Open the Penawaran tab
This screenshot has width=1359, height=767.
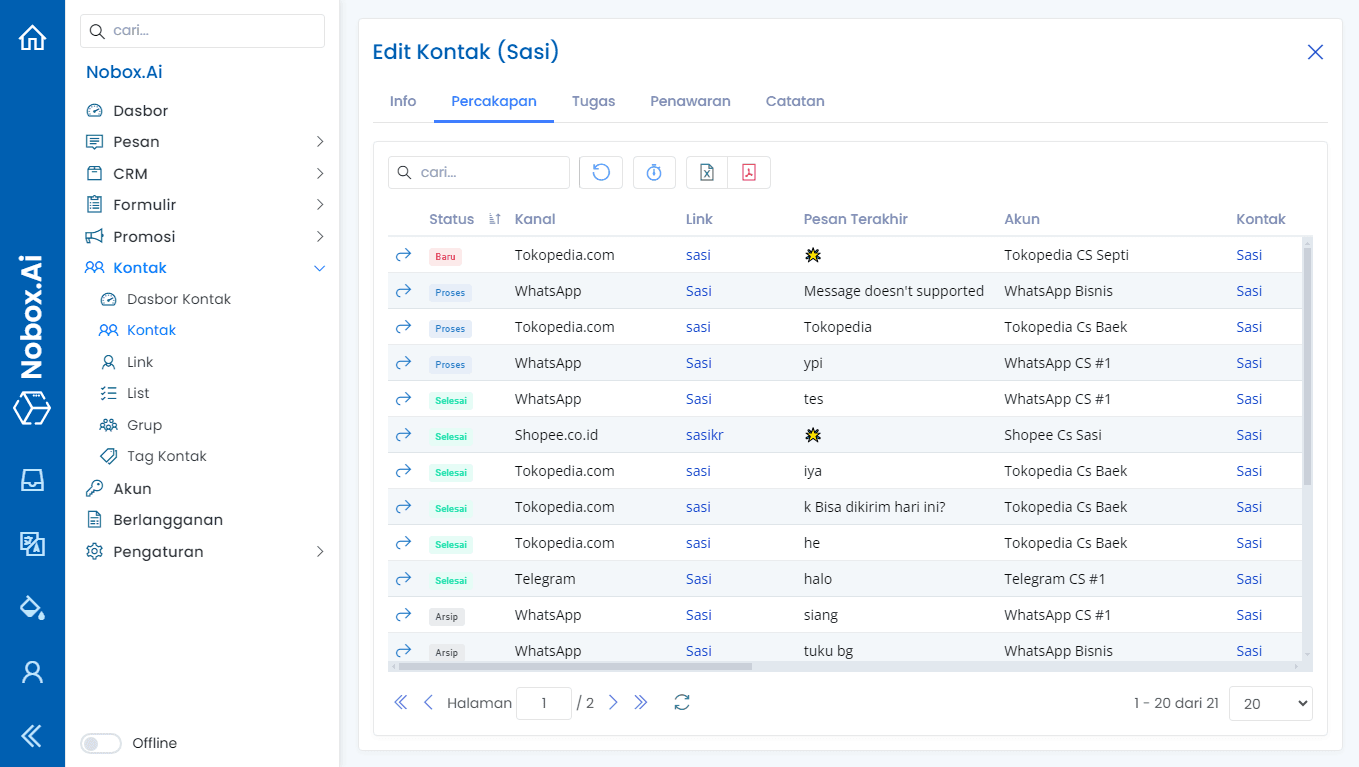[x=690, y=101]
